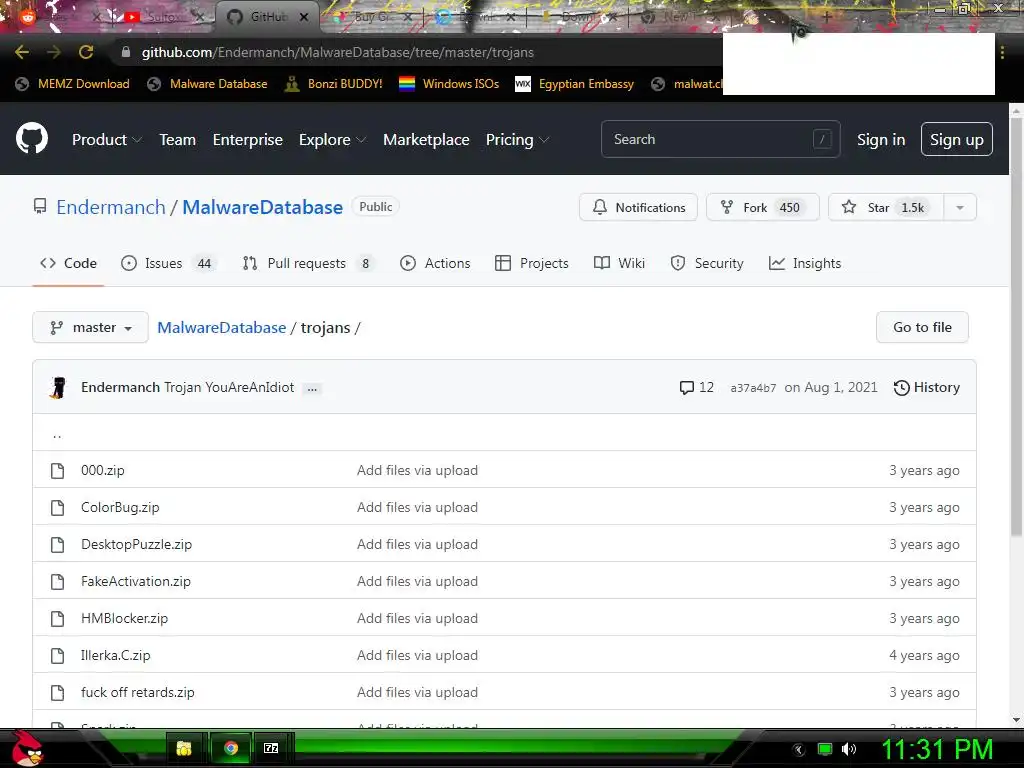Open the Pull requests tab
This screenshot has width=1024, height=768.
click(x=308, y=263)
